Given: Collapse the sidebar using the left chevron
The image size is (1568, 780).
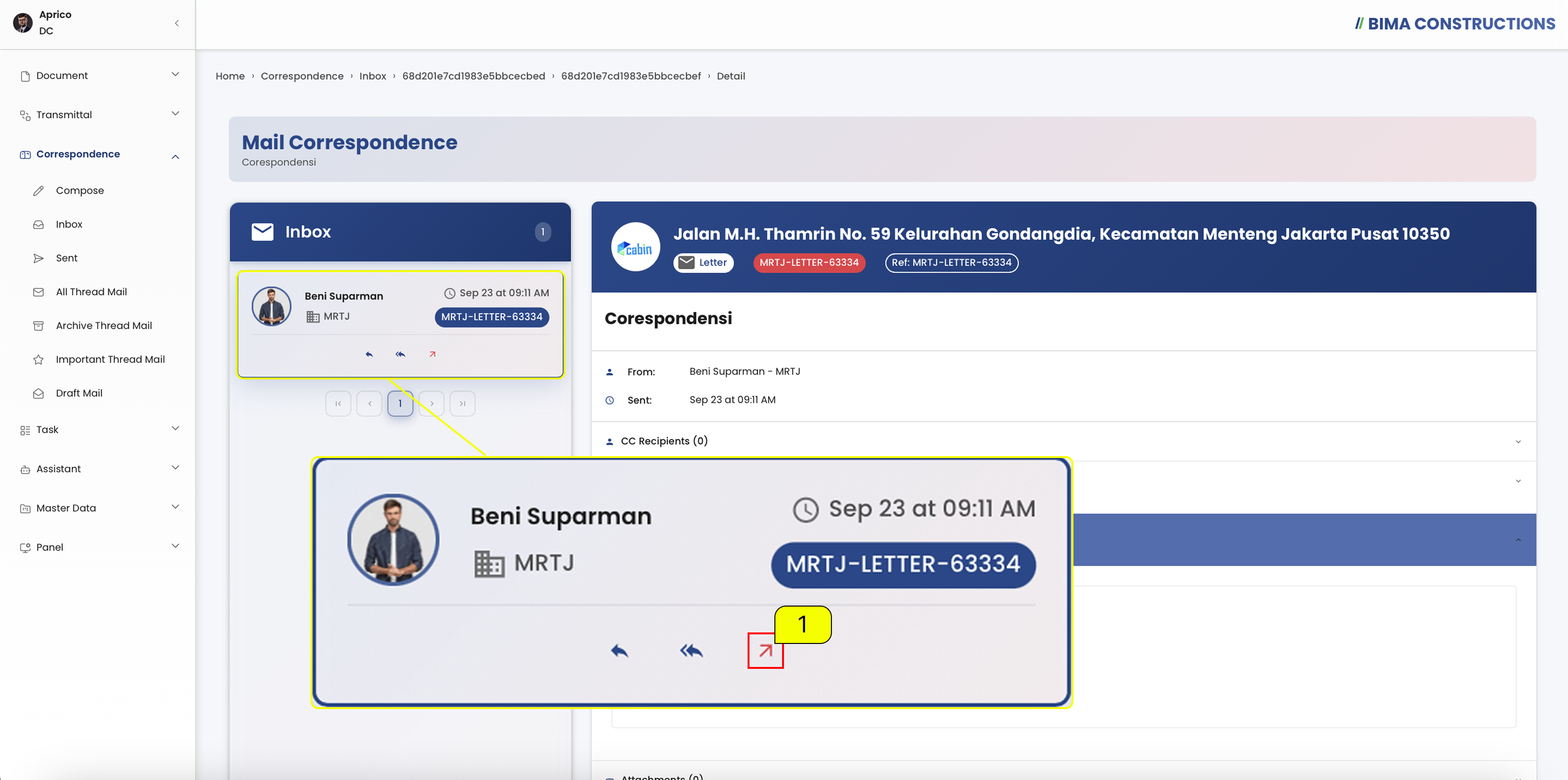Looking at the screenshot, I should tap(176, 23).
